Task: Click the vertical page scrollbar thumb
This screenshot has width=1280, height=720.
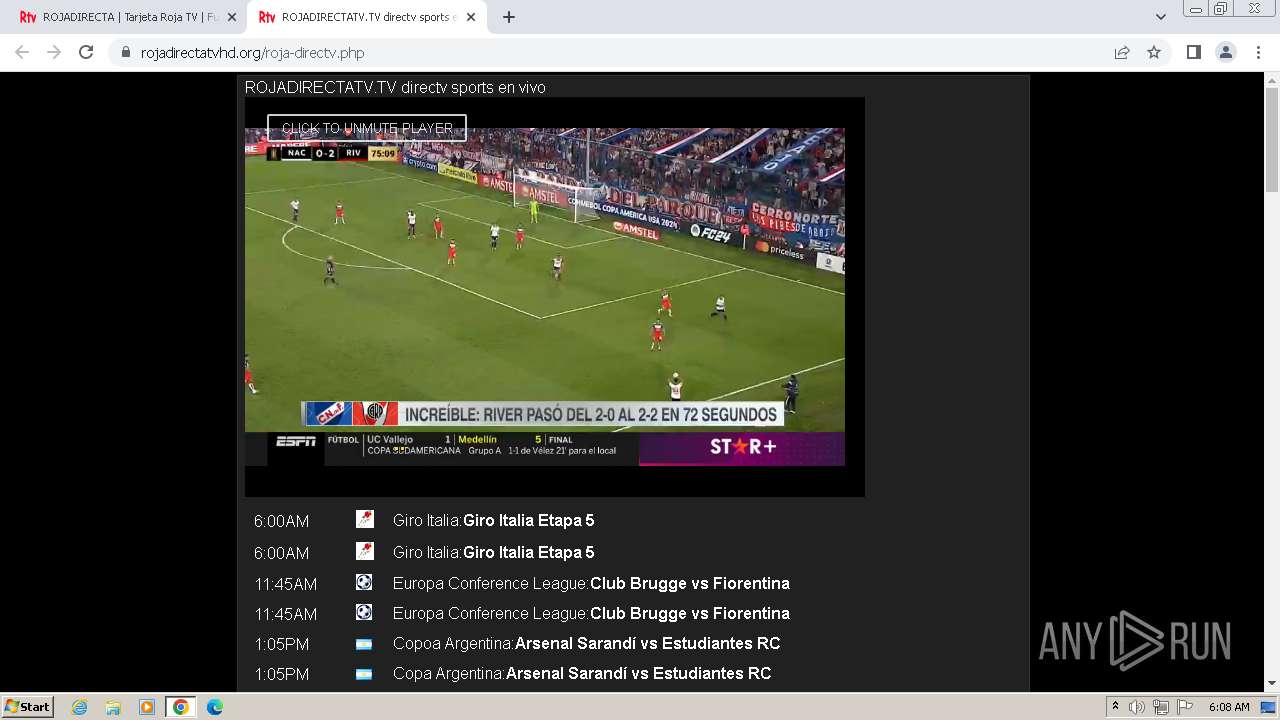Action: tap(1272, 140)
